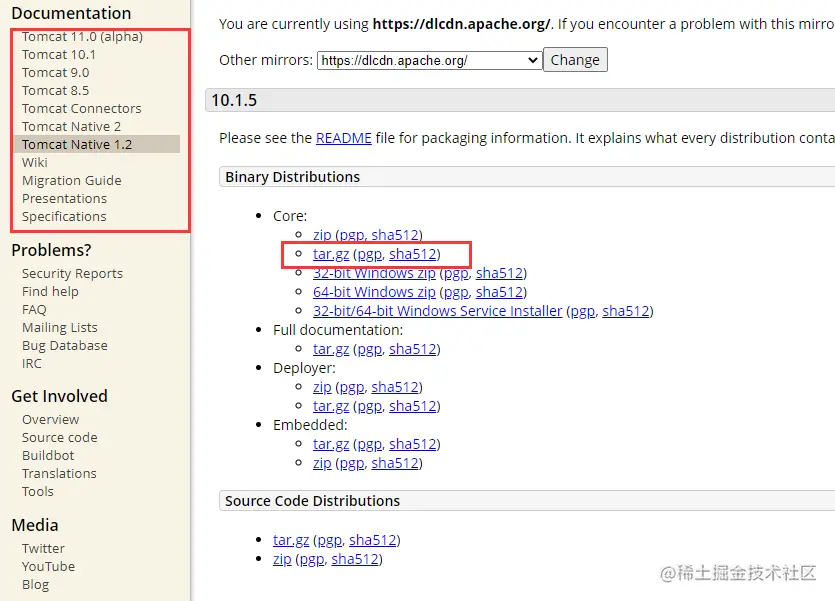This screenshot has height=601, width=835.
Task: Open pgp signature for Deployer zip
Action: tap(352, 387)
